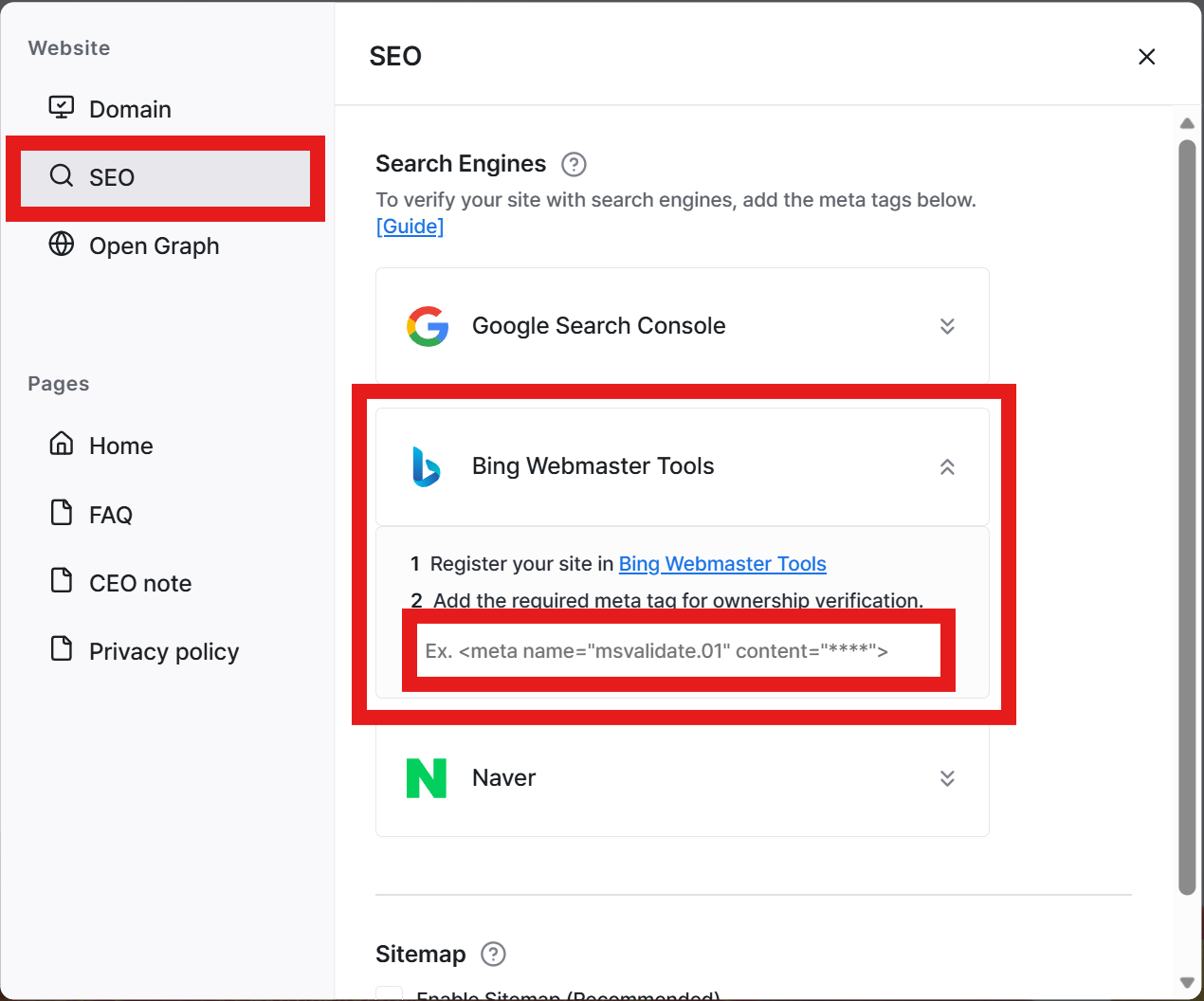Click the FAQ page document icon

tap(62, 513)
